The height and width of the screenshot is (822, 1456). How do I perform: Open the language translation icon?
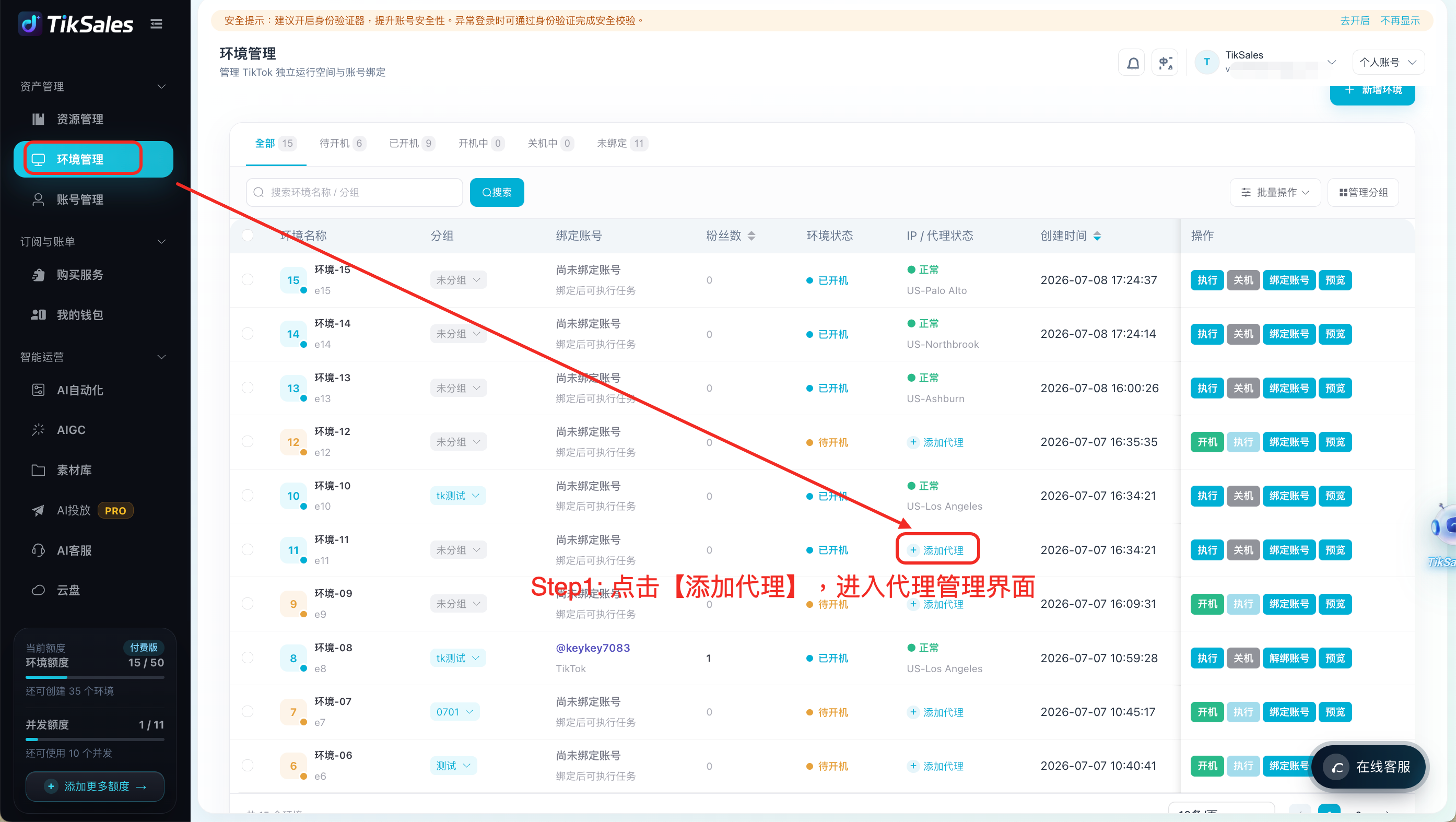1165,63
